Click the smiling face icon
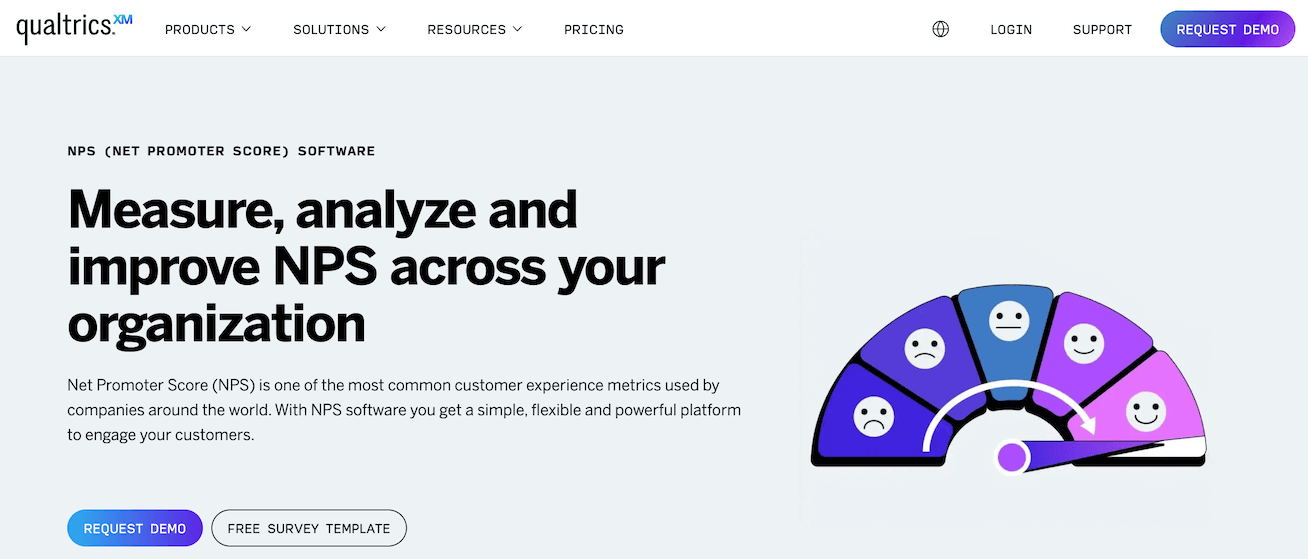 1082,343
